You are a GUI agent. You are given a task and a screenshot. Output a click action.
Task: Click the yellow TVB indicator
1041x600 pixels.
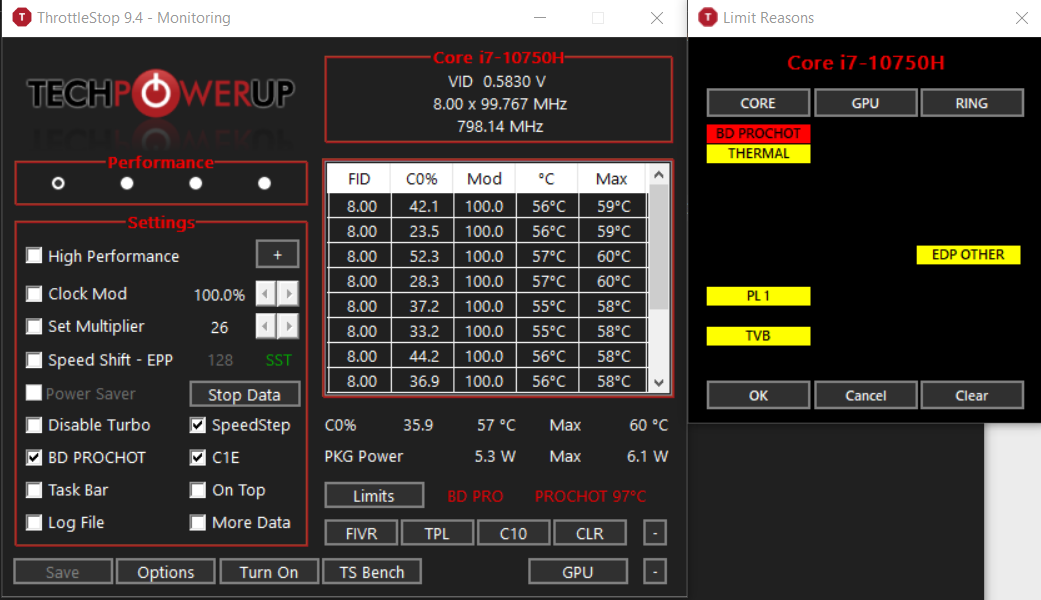(758, 336)
